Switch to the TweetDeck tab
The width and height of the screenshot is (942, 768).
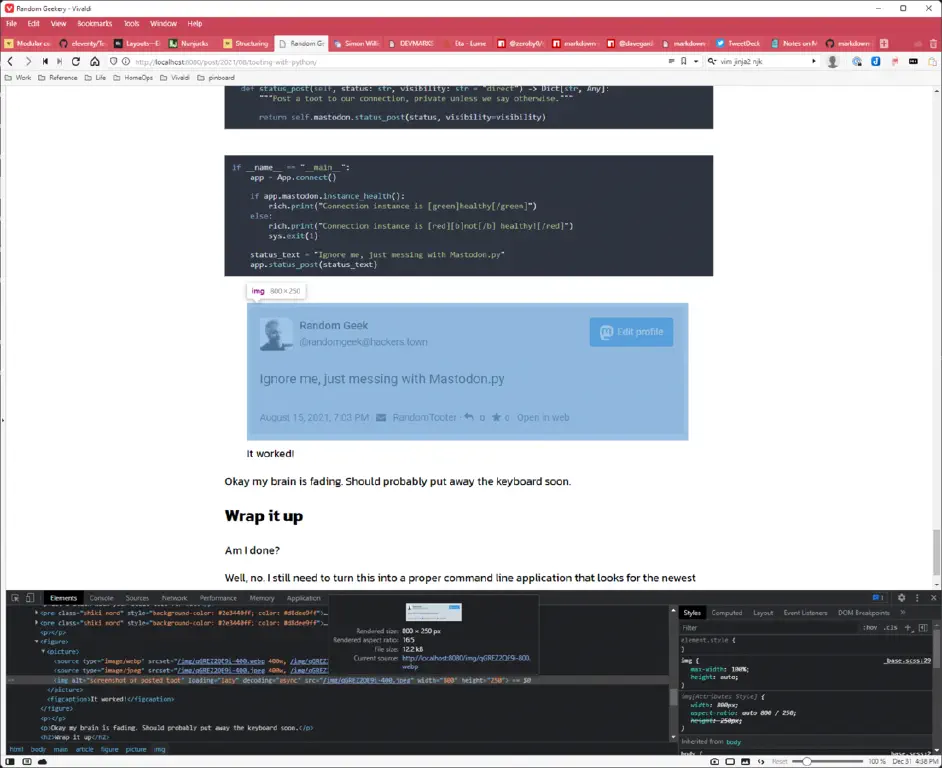[x=738, y=43]
